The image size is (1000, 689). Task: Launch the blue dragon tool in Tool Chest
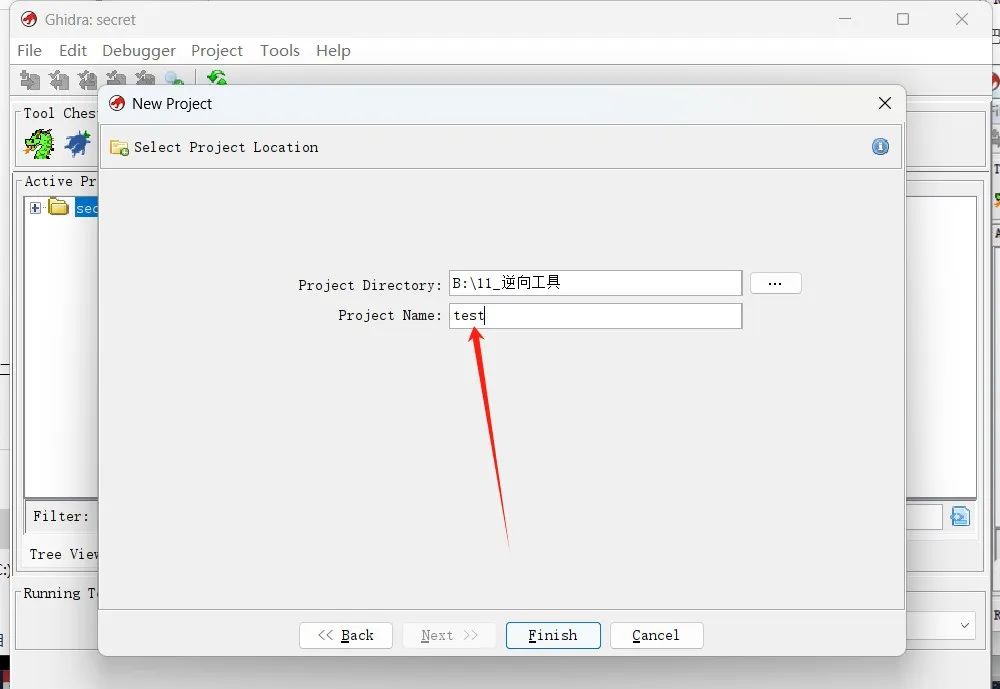click(78, 144)
